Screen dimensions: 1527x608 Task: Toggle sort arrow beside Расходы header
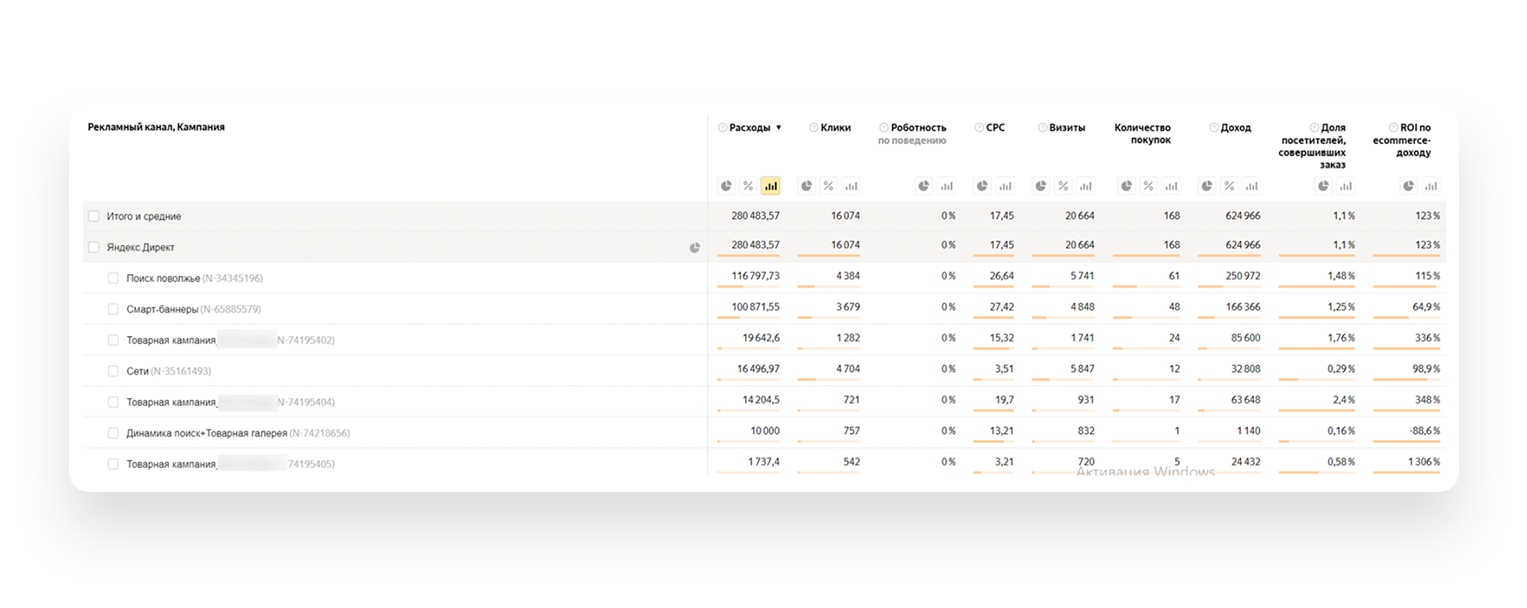click(779, 128)
